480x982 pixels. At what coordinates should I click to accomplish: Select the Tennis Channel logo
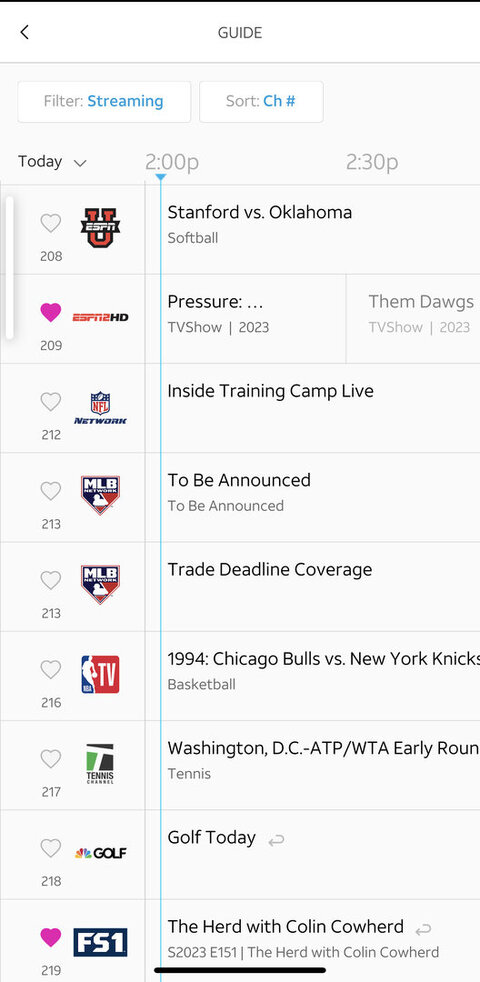pos(100,763)
